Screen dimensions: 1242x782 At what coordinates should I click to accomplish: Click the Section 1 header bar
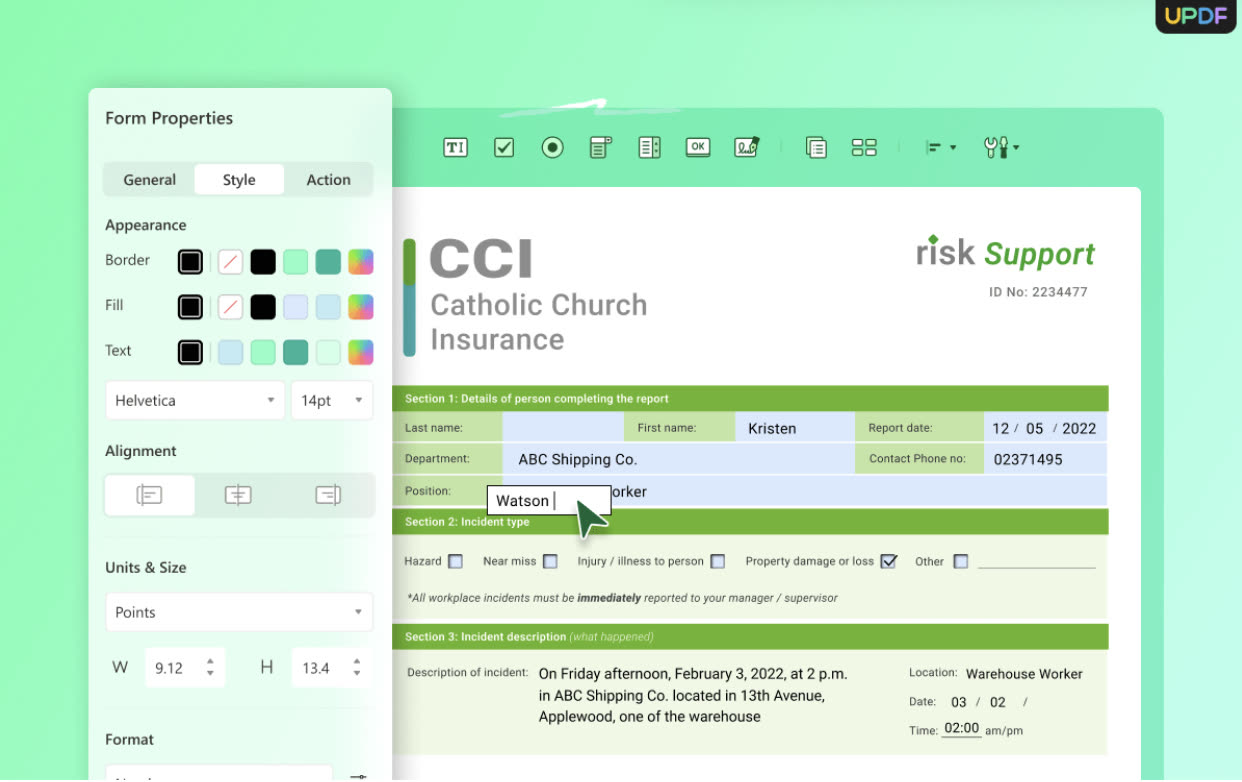[x=750, y=398]
